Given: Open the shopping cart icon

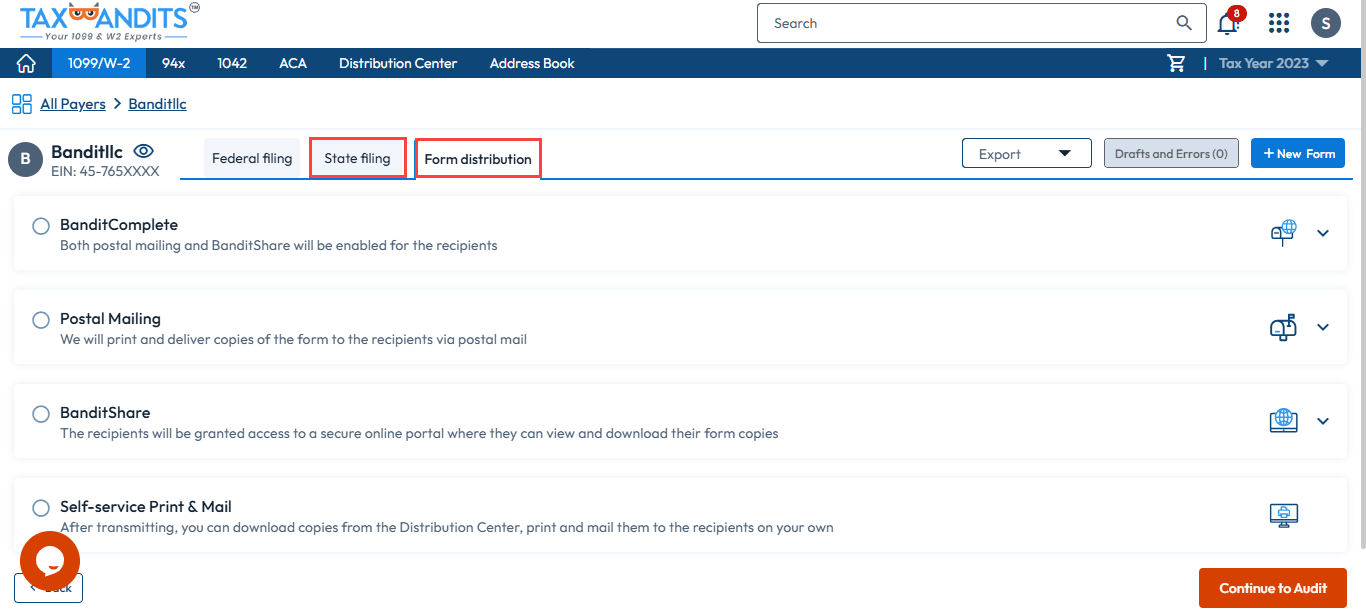Looking at the screenshot, I should click(1177, 63).
